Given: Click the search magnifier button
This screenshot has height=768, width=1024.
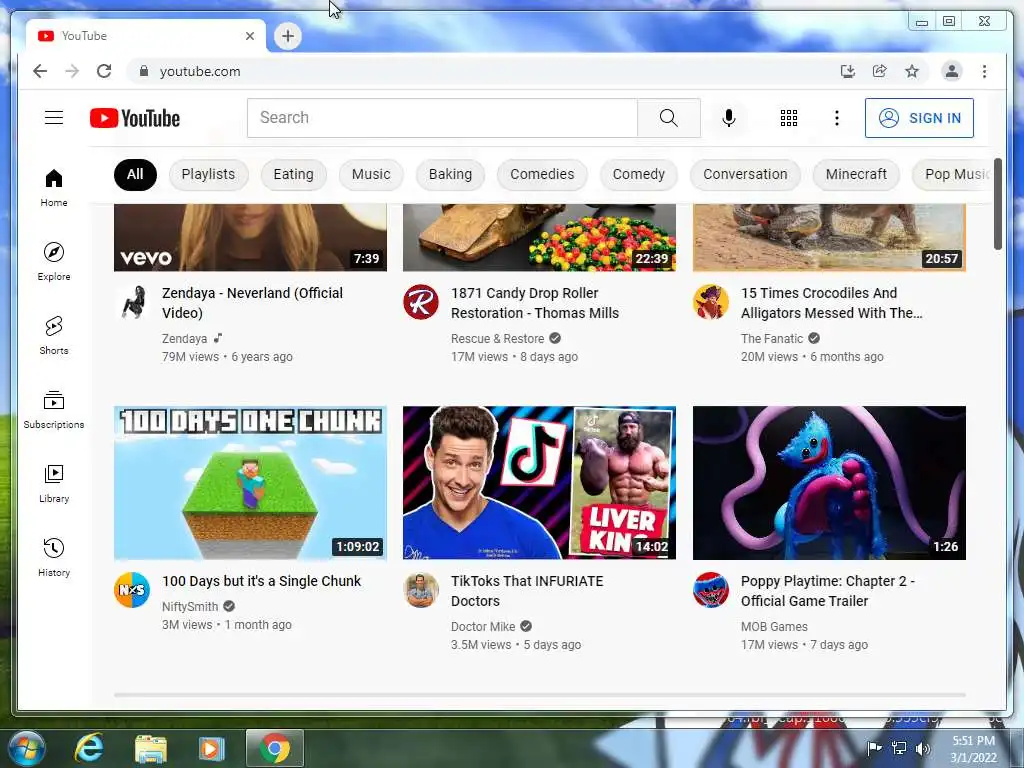Looking at the screenshot, I should 669,118.
